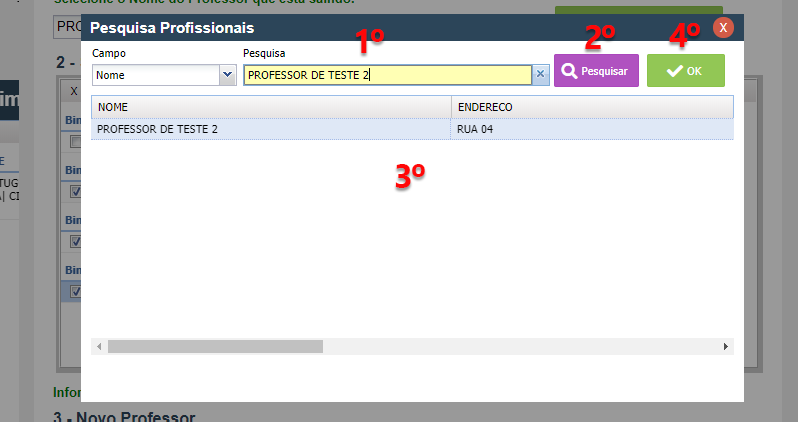Screen dimensions: 800x422
Task: Click the magnifier Pesquisar button
Action: 596,70
